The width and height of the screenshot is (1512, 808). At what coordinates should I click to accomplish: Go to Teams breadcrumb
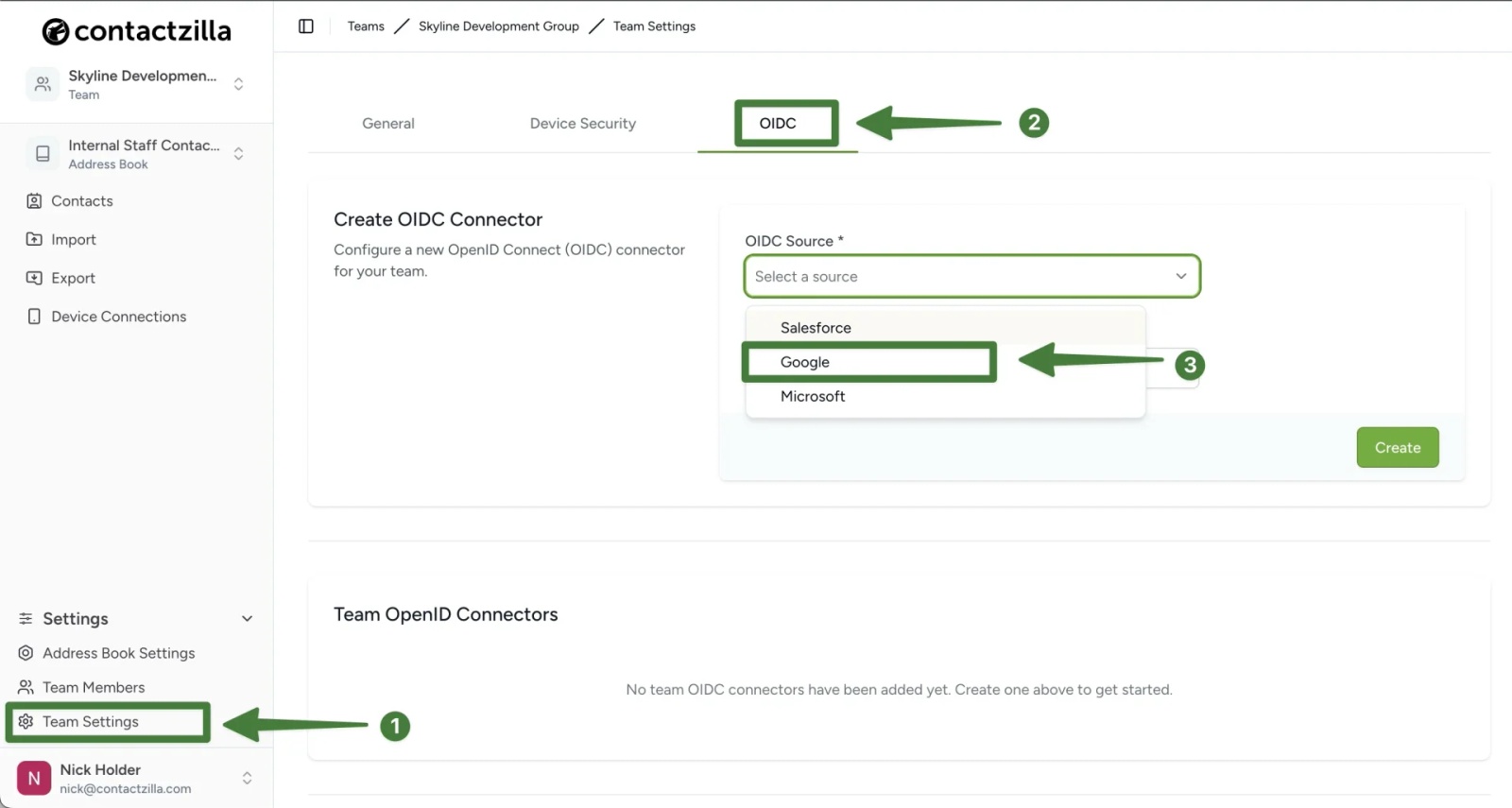(366, 26)
